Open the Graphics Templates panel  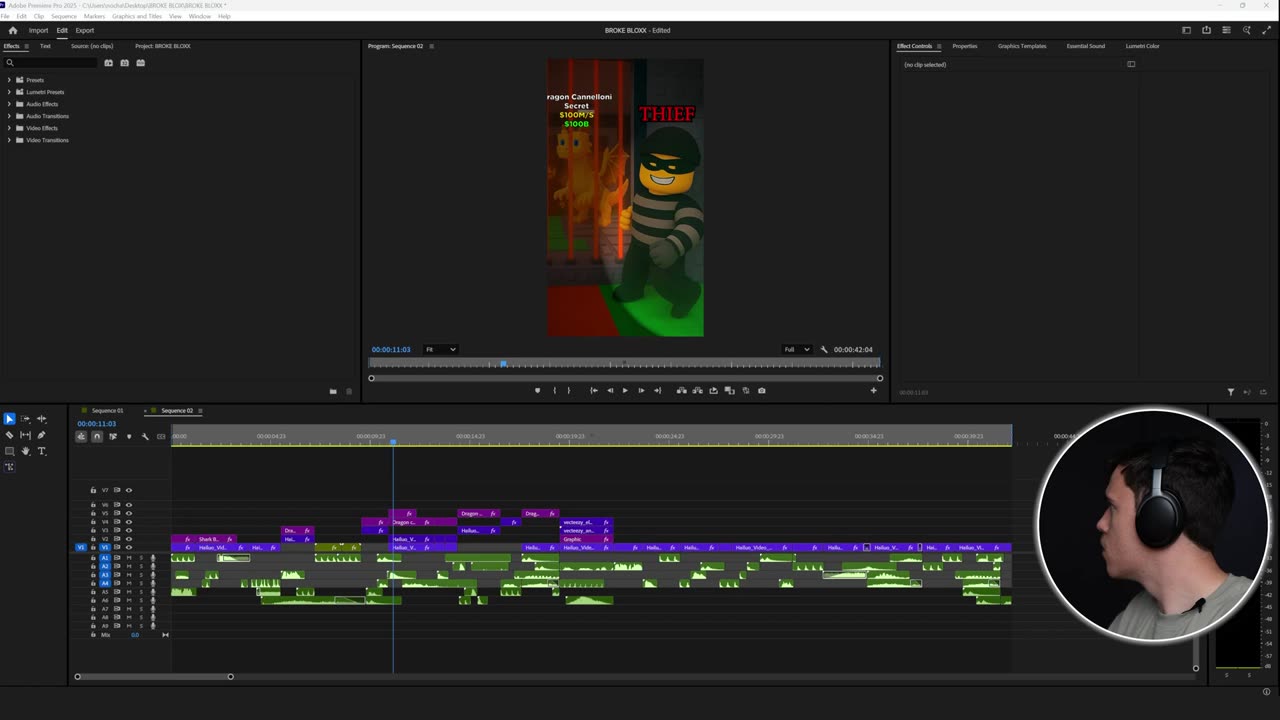pyautogui.click(x=1021, y=46)
